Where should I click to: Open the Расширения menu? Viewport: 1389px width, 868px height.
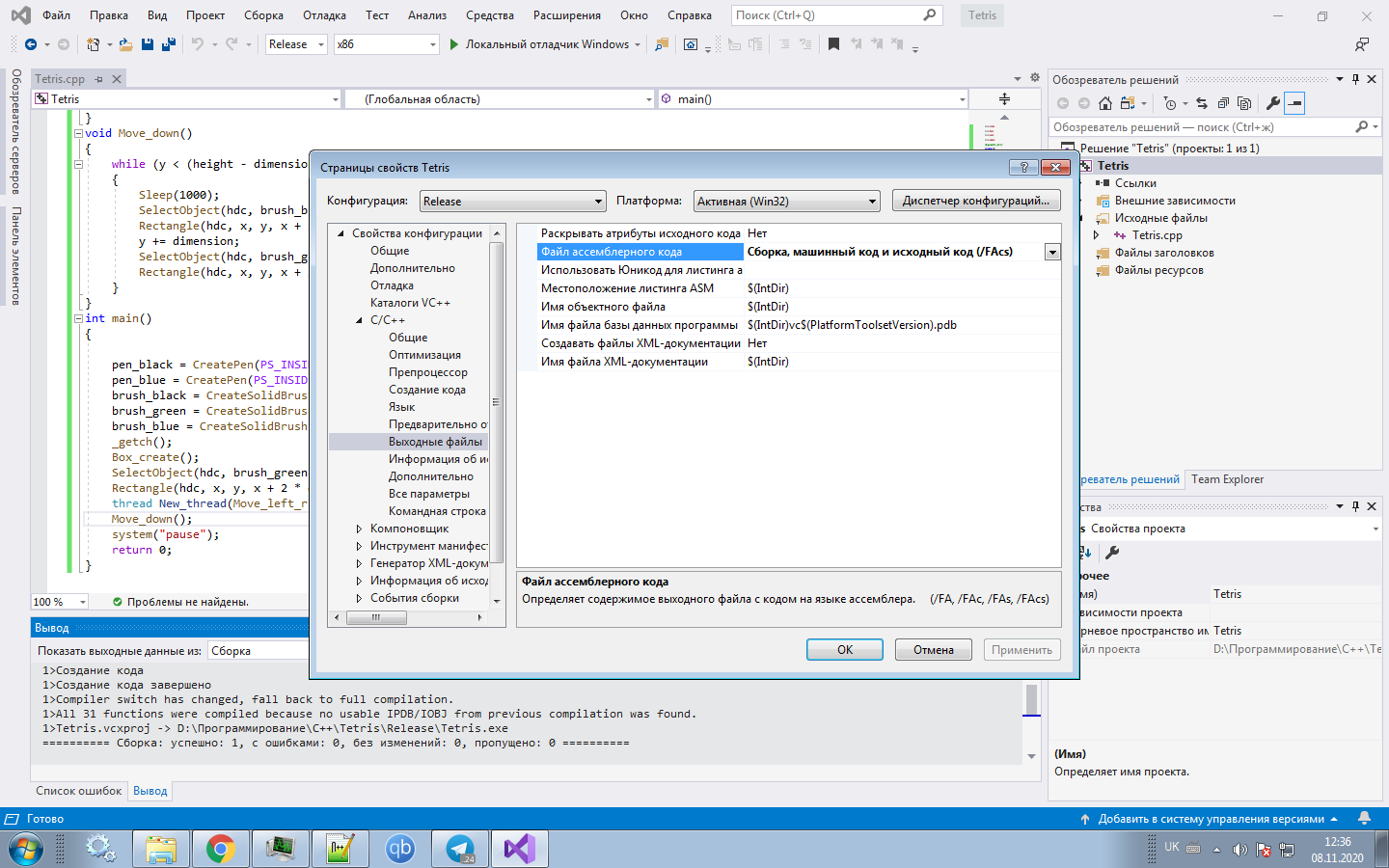[566, 15]
